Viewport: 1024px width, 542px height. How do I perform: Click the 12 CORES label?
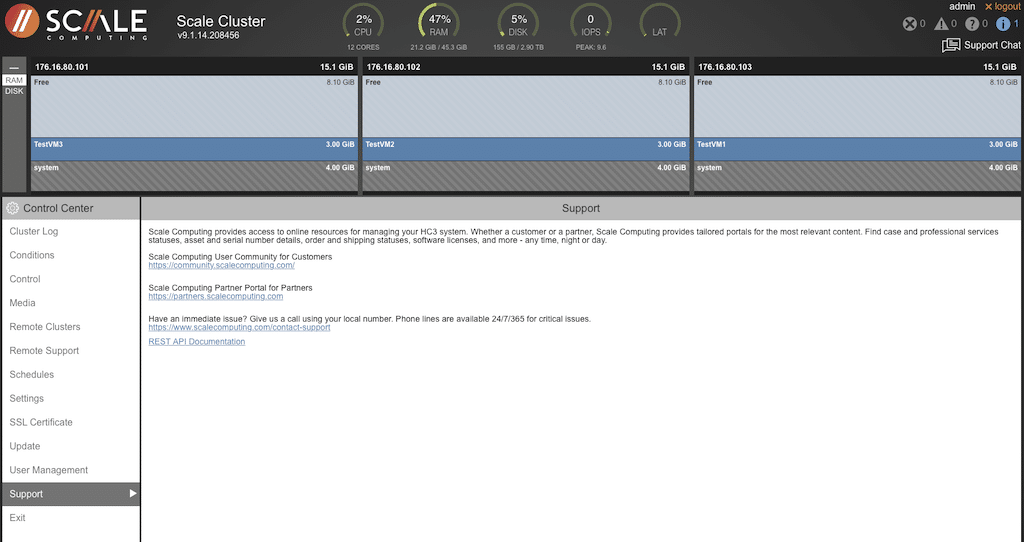click(x=363, y=48)
